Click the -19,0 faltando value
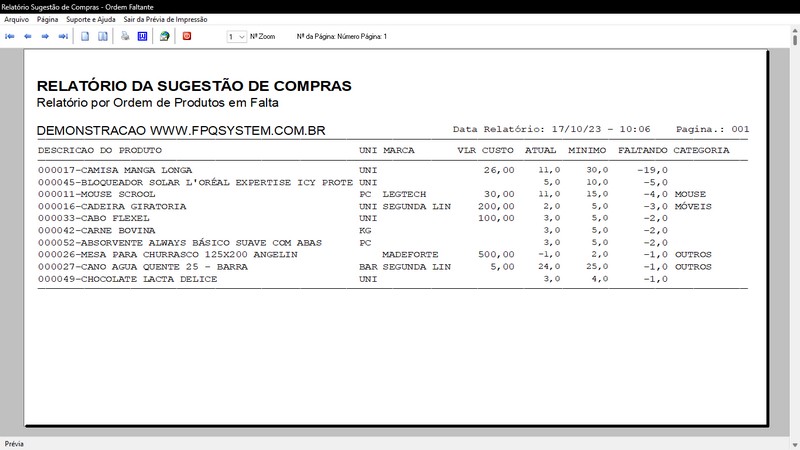800x450 pixels. [x=652, y=170]
